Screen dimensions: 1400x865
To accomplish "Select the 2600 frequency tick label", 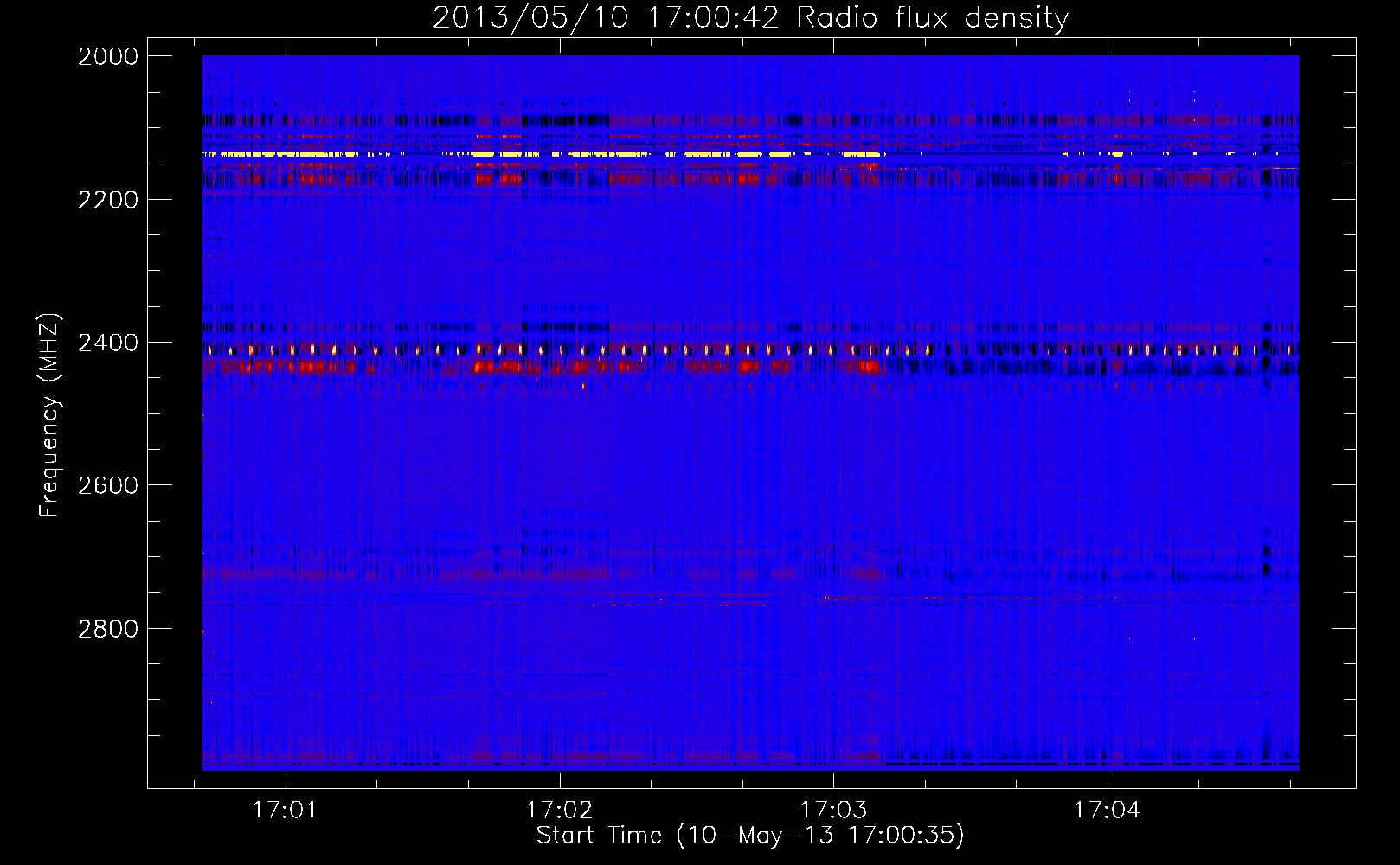I will (108, 485).
